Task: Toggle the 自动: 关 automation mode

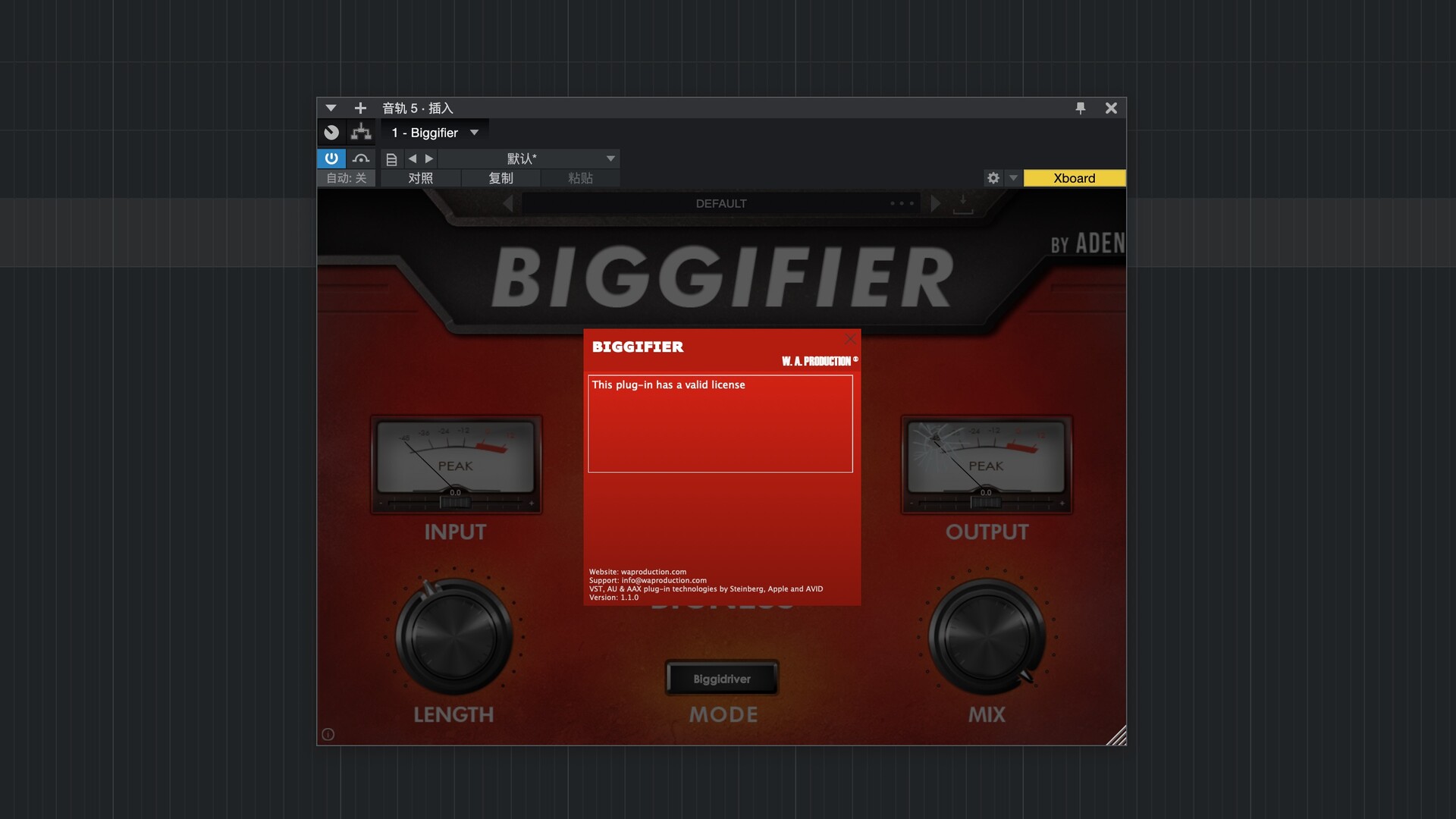Action: 346,178
